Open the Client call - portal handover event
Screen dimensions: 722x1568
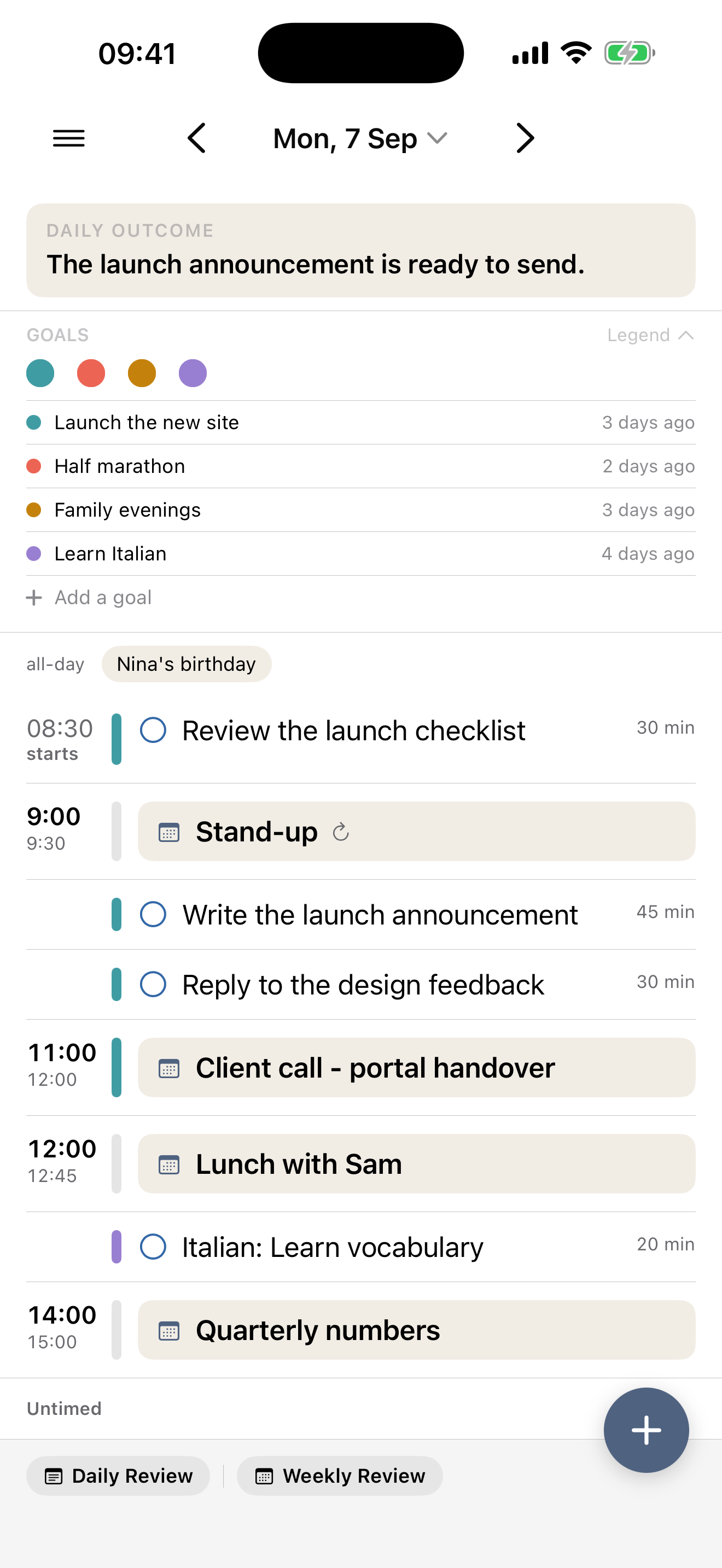(416, 1068)
